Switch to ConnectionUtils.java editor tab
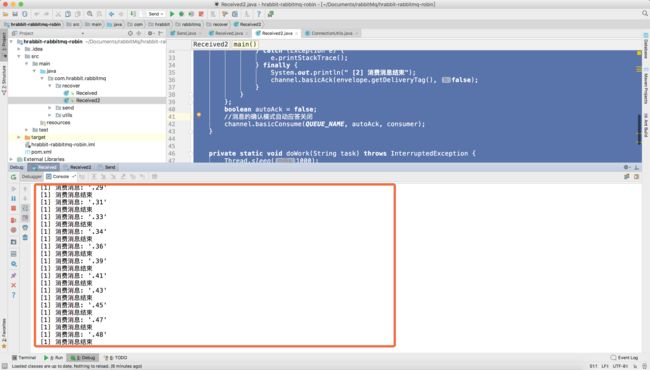Viewport: 650px width, 370px height. click(332, 33)
